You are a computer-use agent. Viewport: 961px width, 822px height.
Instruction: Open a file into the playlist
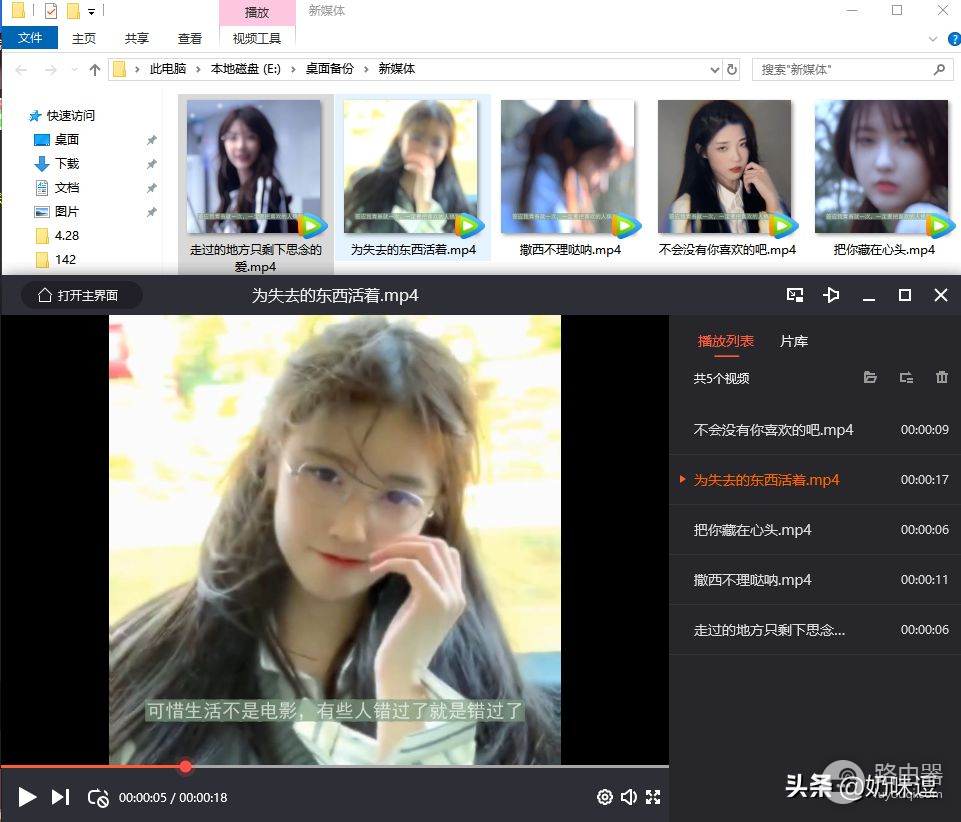(x=870, y=378)
